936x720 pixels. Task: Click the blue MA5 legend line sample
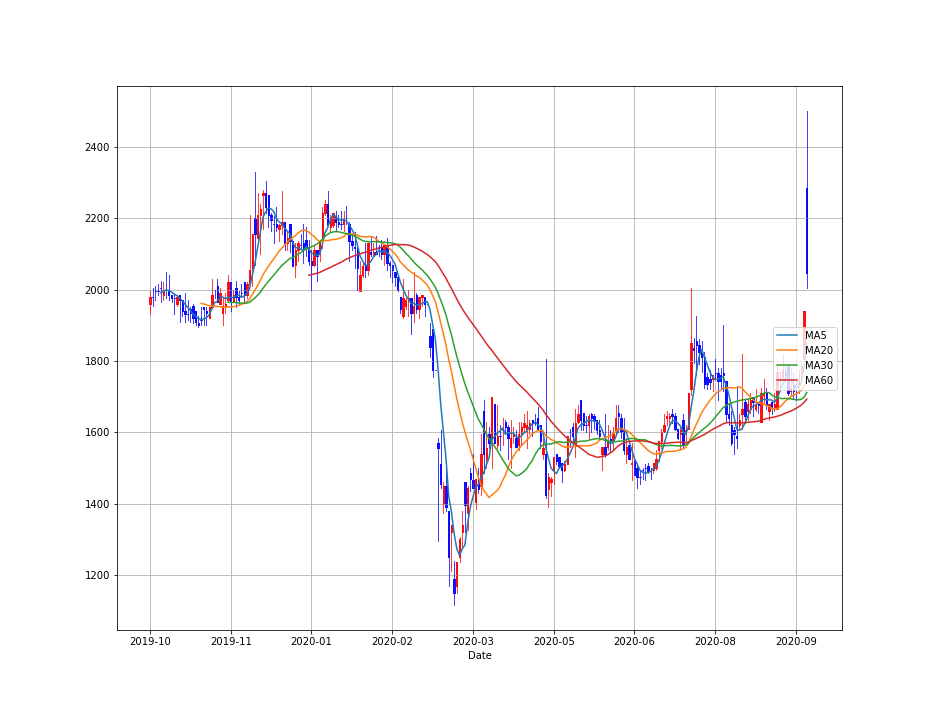[x=788, y=336]
